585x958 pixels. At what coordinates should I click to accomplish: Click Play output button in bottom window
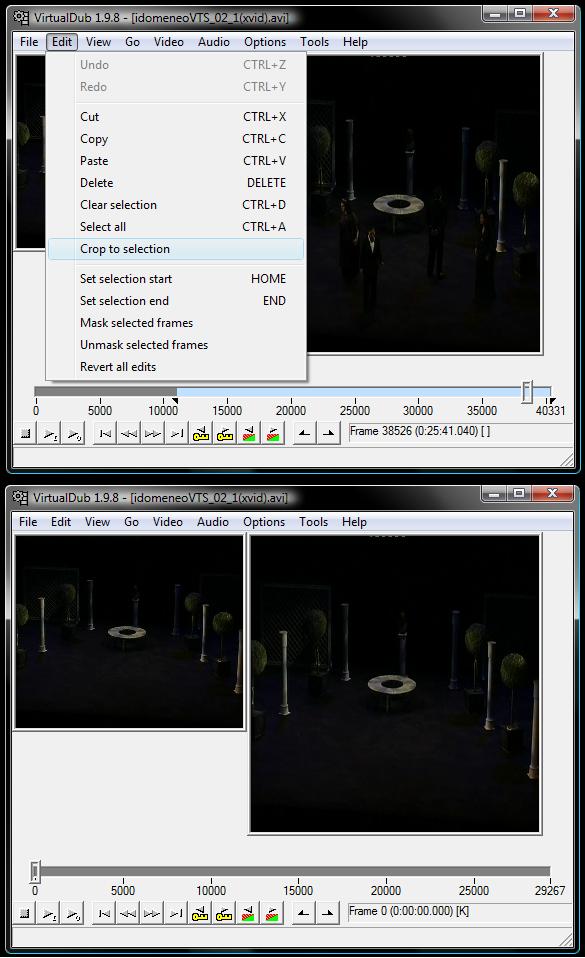(x=72, y=914)
